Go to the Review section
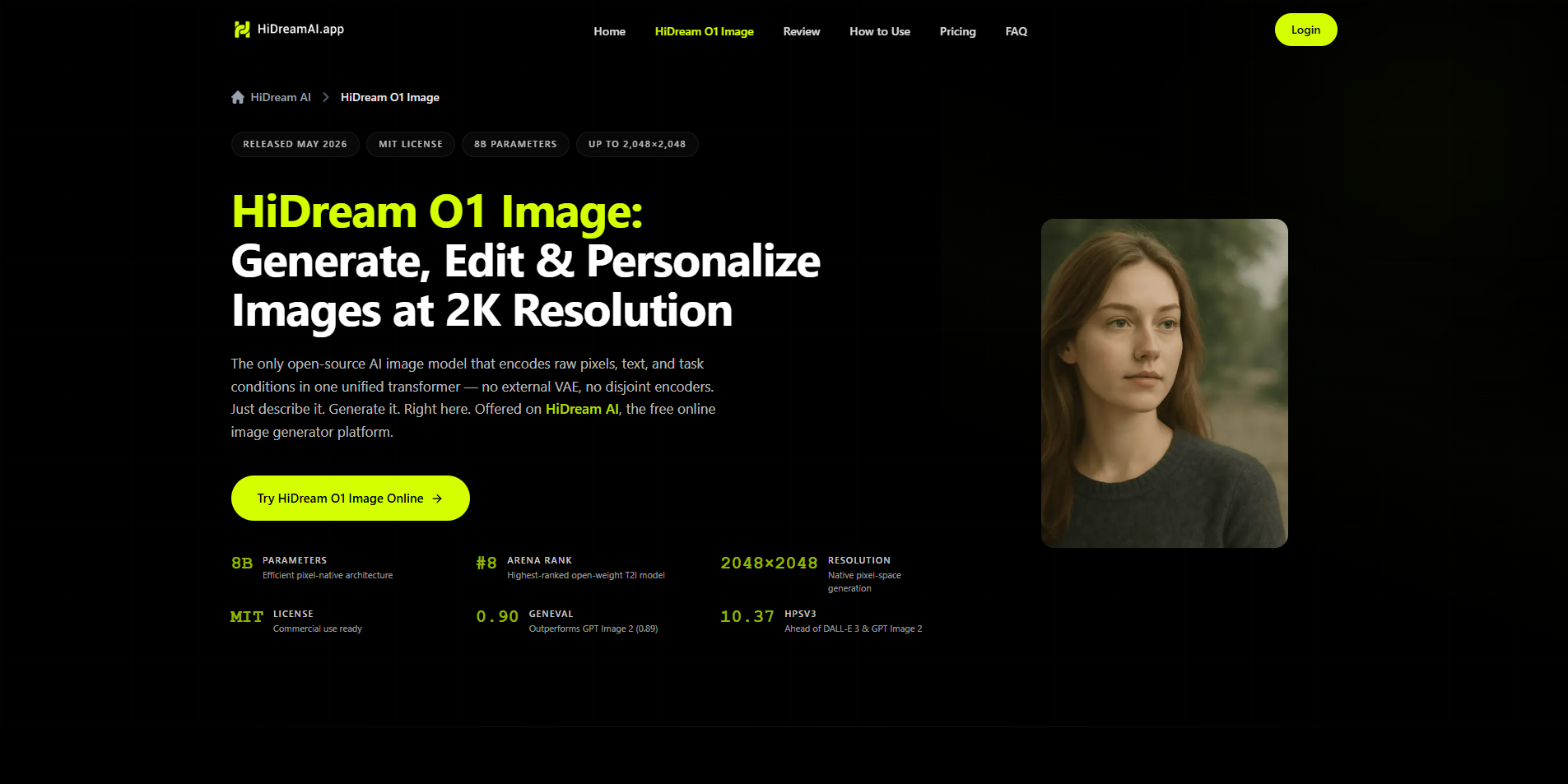 [802, 31]
